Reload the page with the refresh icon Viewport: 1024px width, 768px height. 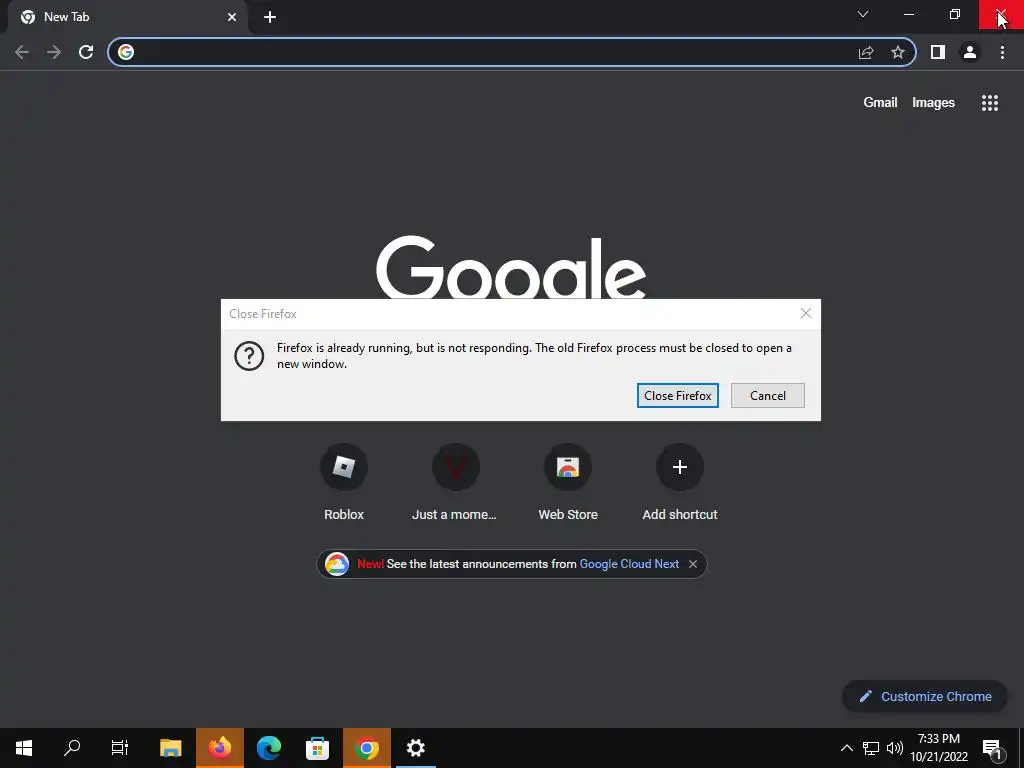click(x=86, y=52)
